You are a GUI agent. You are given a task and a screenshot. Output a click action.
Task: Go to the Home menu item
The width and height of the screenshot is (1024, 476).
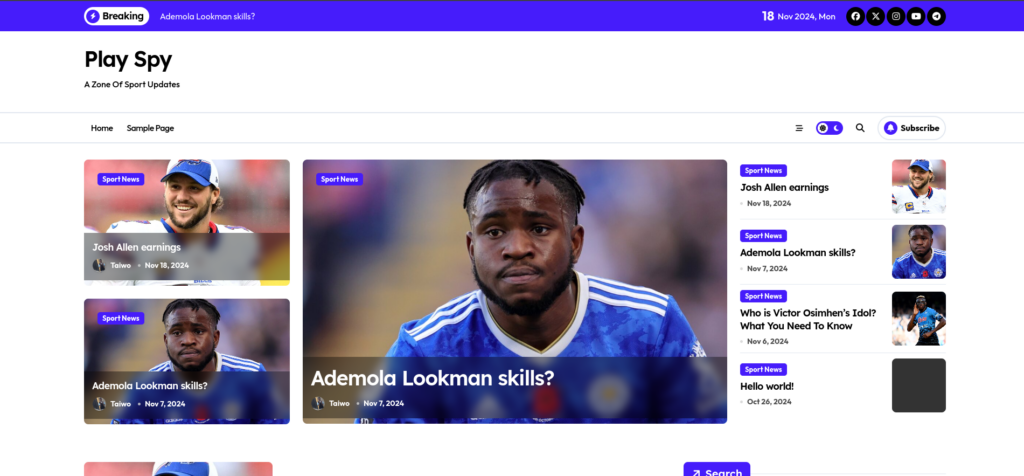(102, 128)
